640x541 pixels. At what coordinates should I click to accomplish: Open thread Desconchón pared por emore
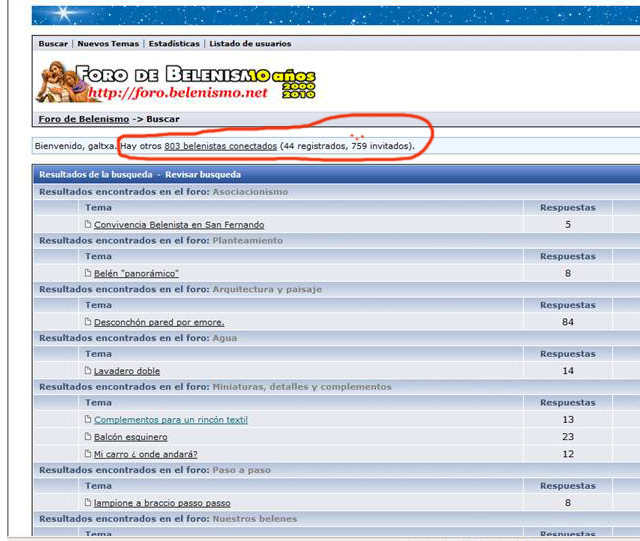tap(158, 322)
